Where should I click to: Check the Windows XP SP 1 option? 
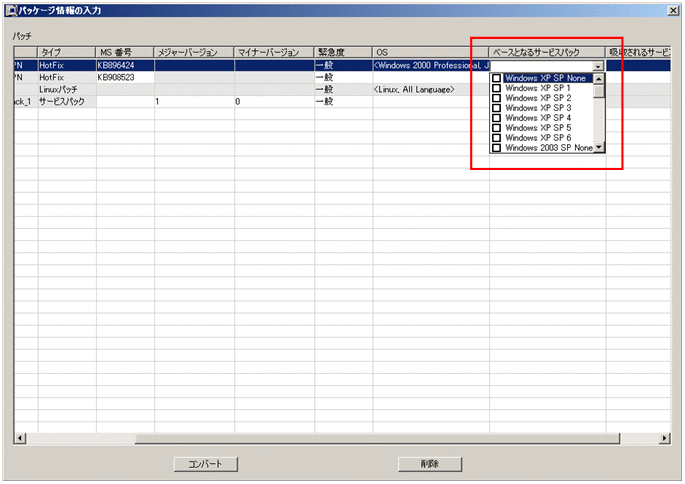pyautogui.click(x=496, y=88)
